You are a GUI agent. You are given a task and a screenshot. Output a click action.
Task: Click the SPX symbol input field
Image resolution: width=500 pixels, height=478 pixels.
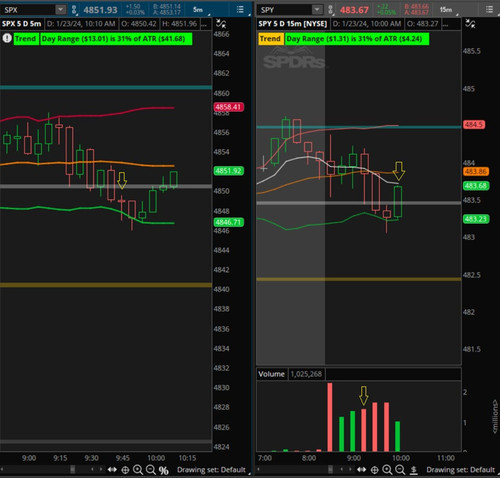tap(28, 10)
